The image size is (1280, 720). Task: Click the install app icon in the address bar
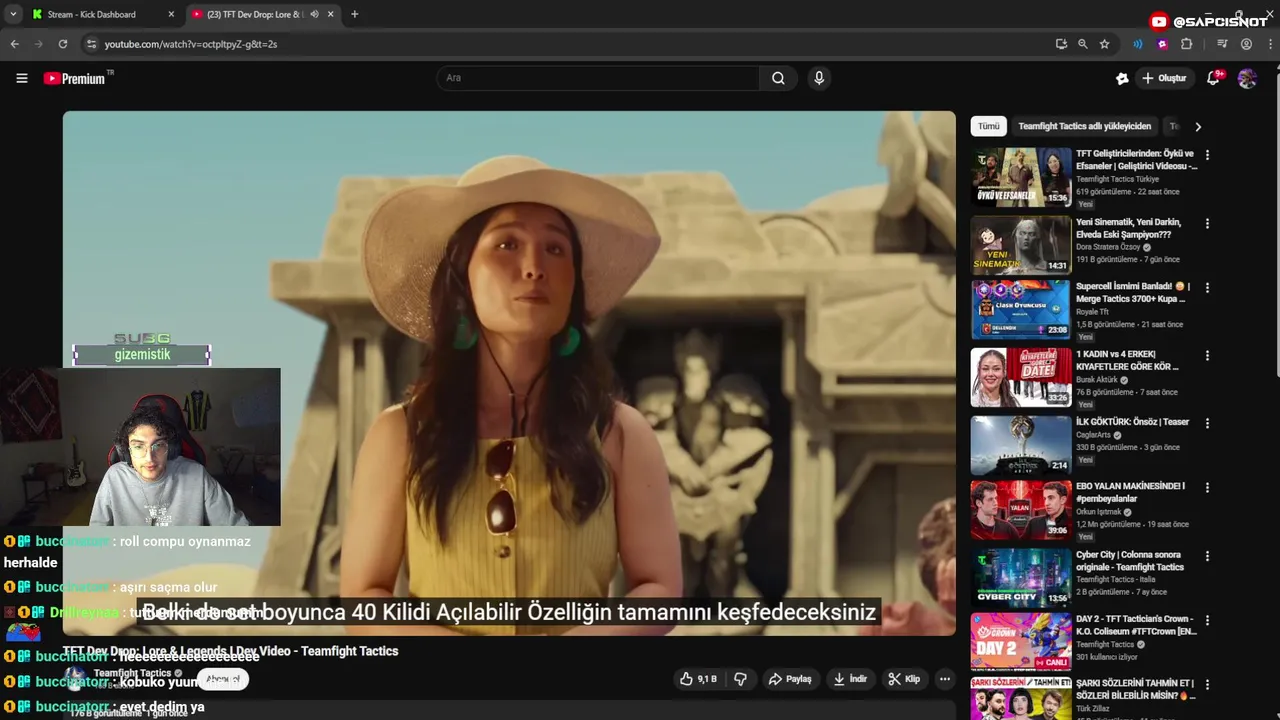(x=1061, y=44)
